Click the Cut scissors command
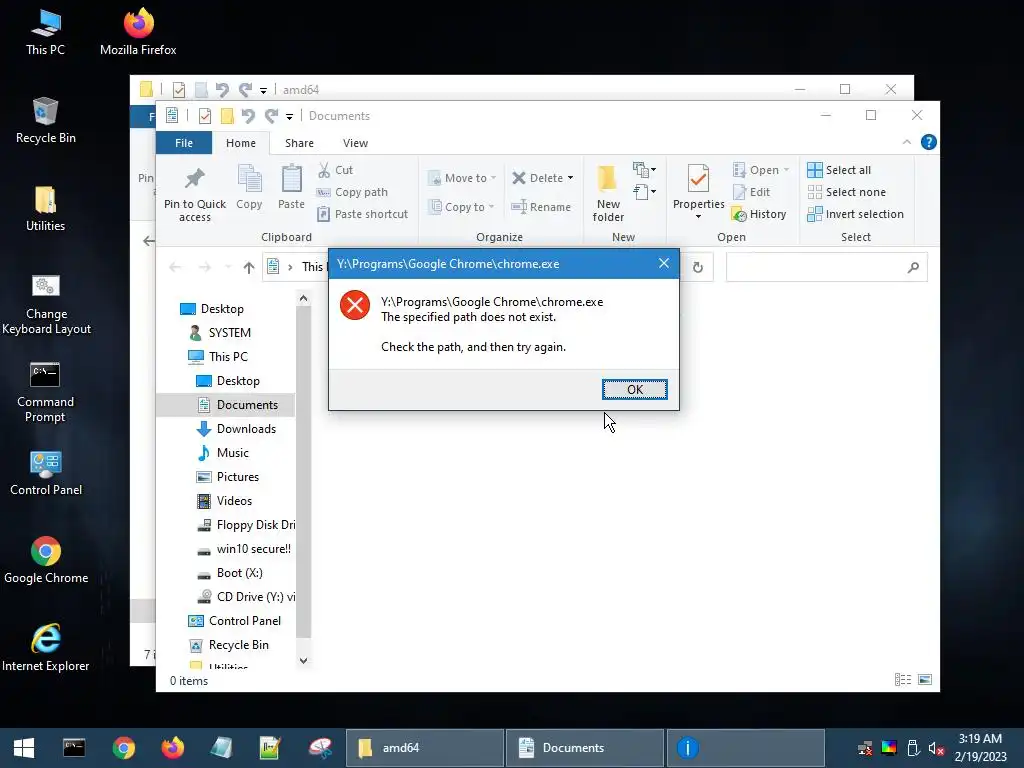1024x768 pixels. [335, 170]
